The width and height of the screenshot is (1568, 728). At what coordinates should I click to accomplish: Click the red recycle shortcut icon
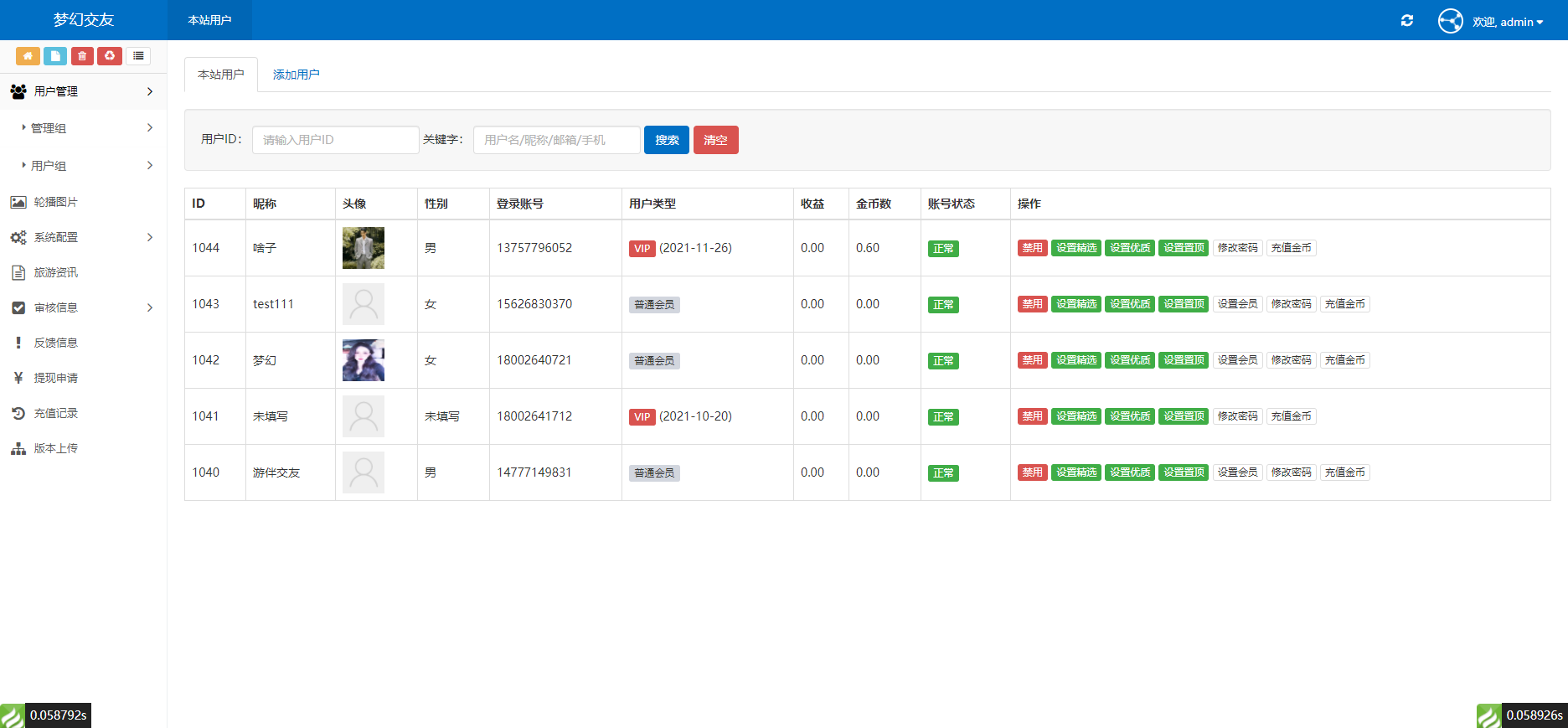pos(110,56)
